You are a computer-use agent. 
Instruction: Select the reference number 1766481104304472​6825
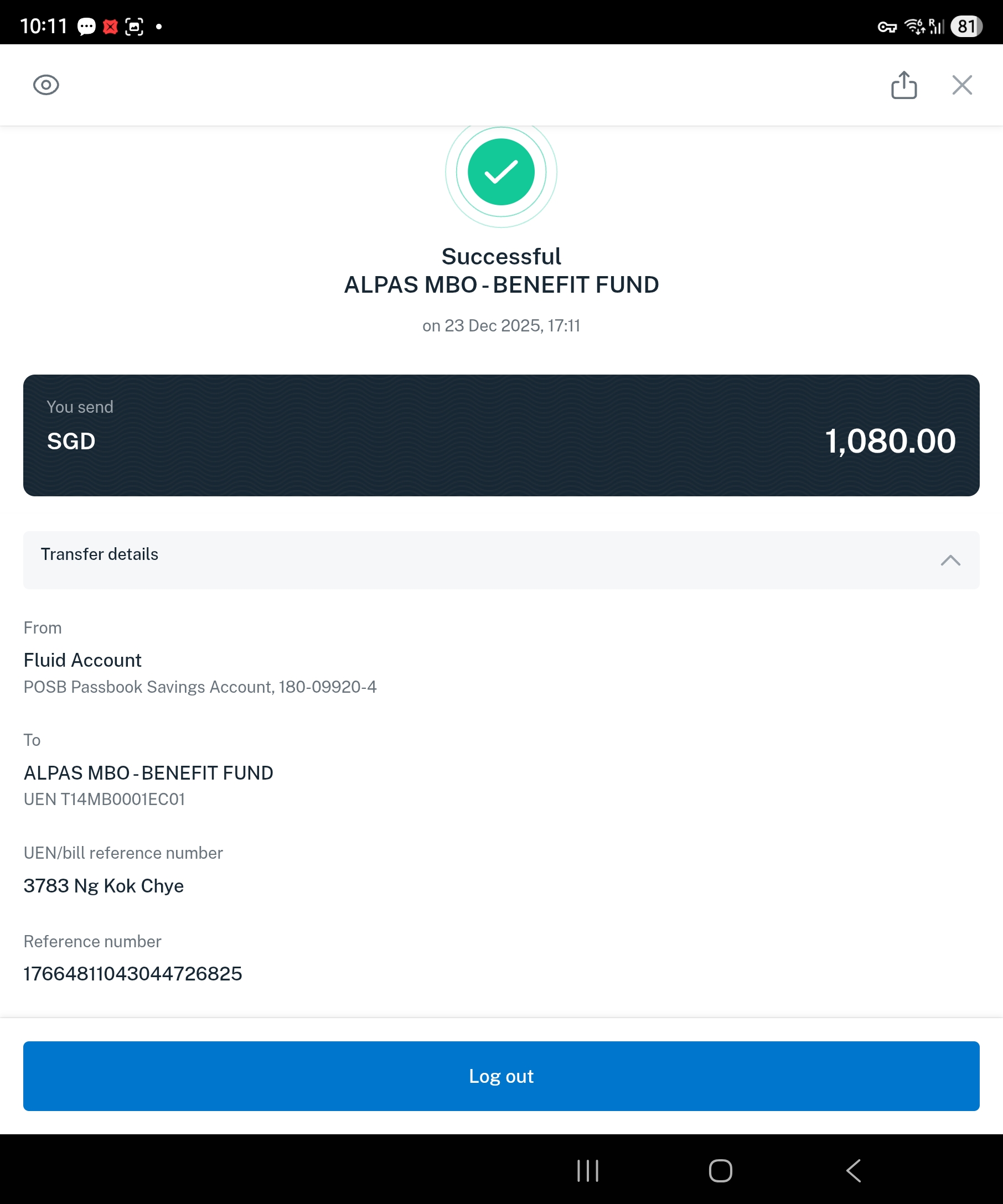pos(132,973)
